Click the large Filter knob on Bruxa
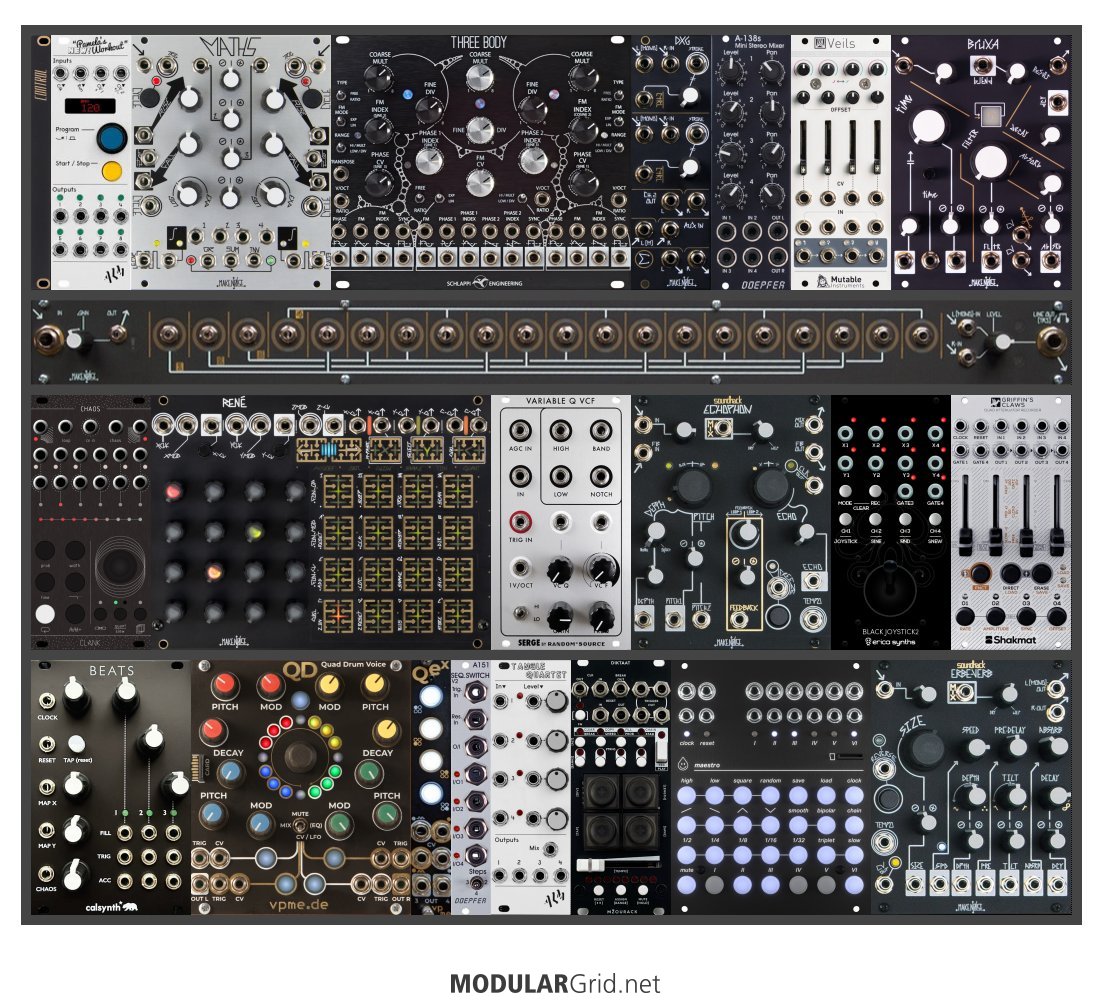The width and height of the screenshot is (1112, 1005). (x=990, y=162)
